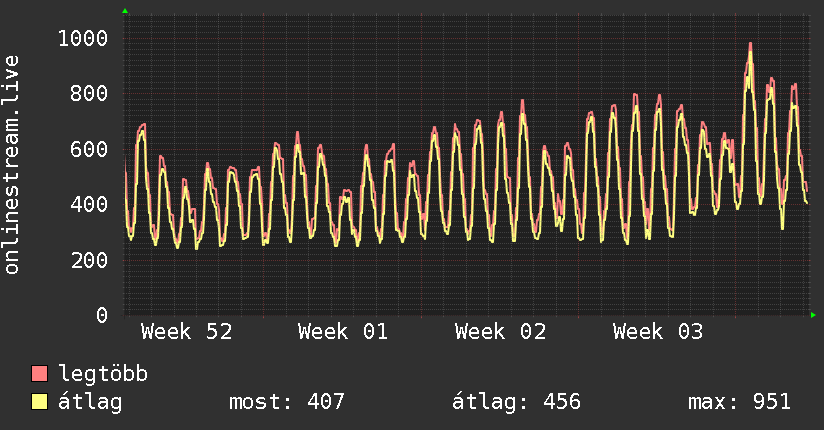The height and width of the screenshot is (430, 824).
Task: Click the 'átlag' legend label beside the yellow swatch
Action: tap(90, 402)
